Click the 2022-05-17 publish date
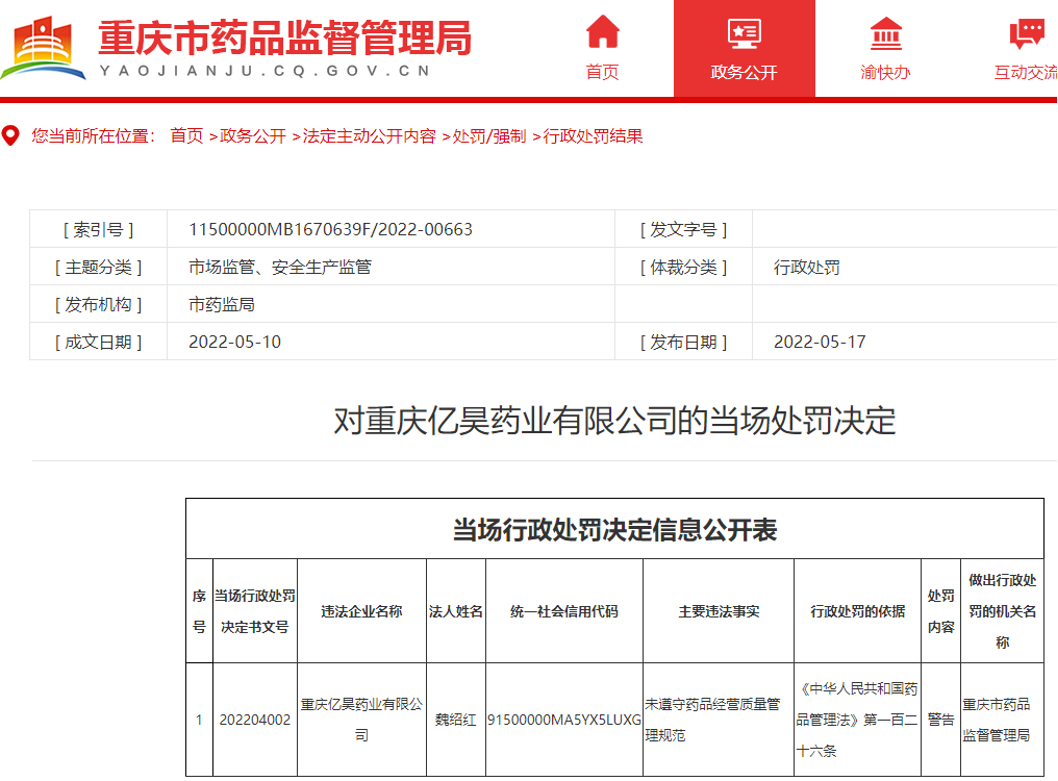 (x=819, y=342)
